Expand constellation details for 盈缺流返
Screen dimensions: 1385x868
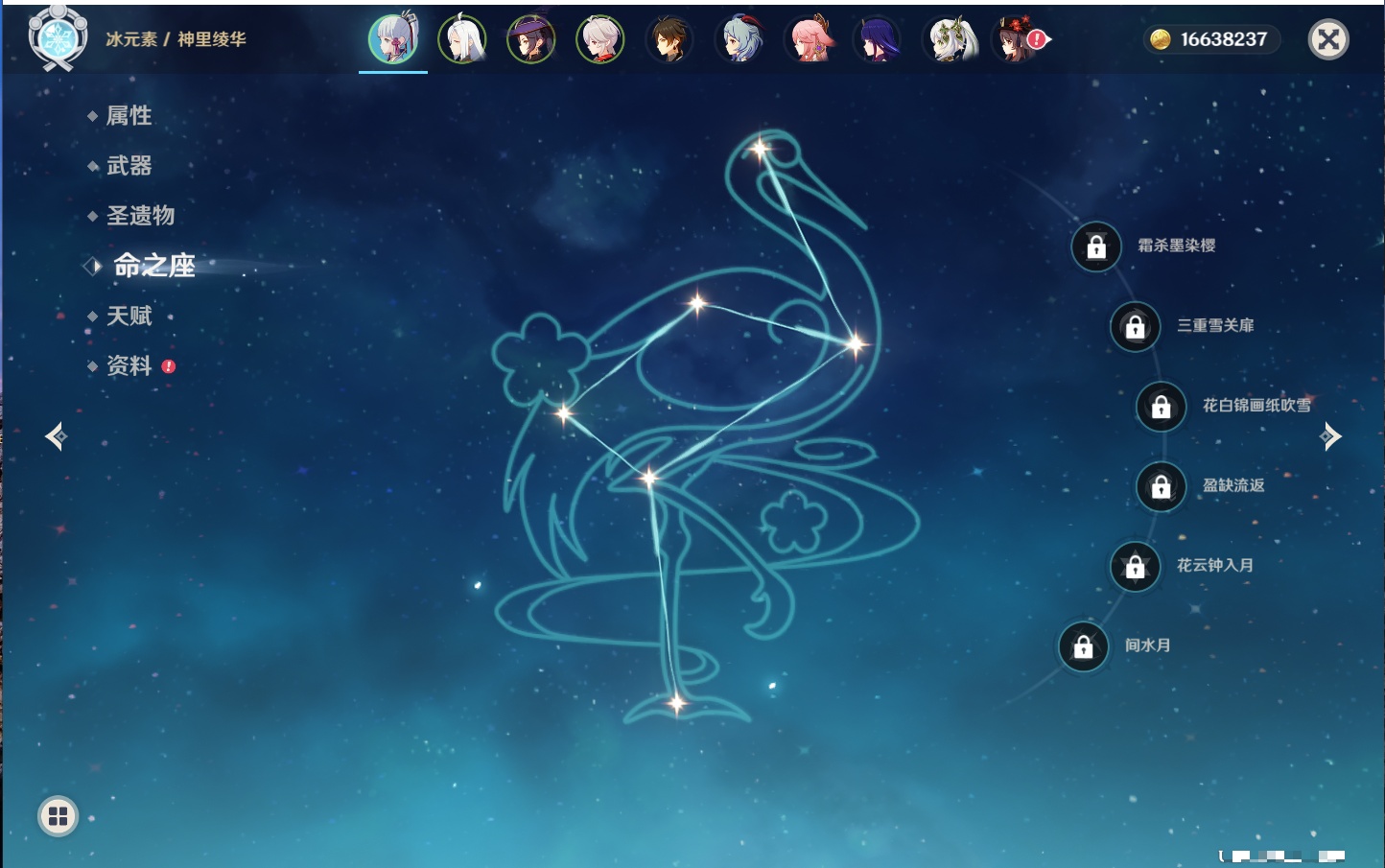[x=1162, y=486]
